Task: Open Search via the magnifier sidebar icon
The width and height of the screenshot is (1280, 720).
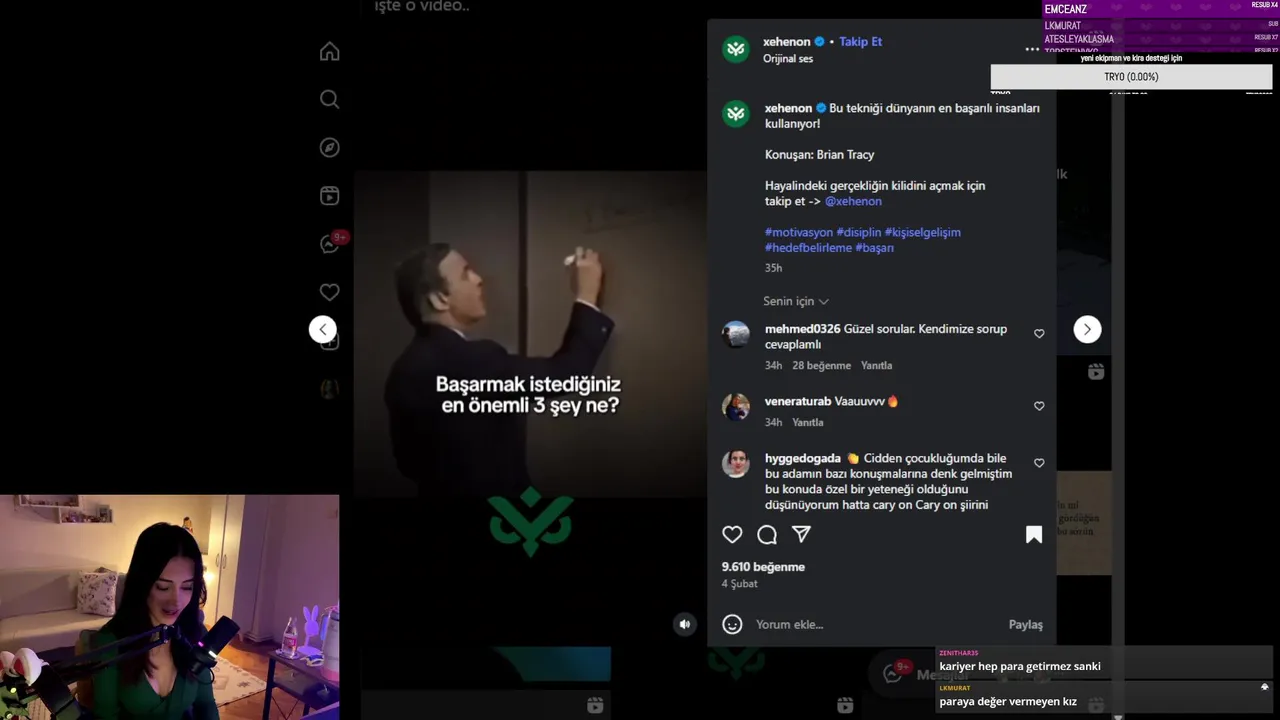Action: click(329, 99)
